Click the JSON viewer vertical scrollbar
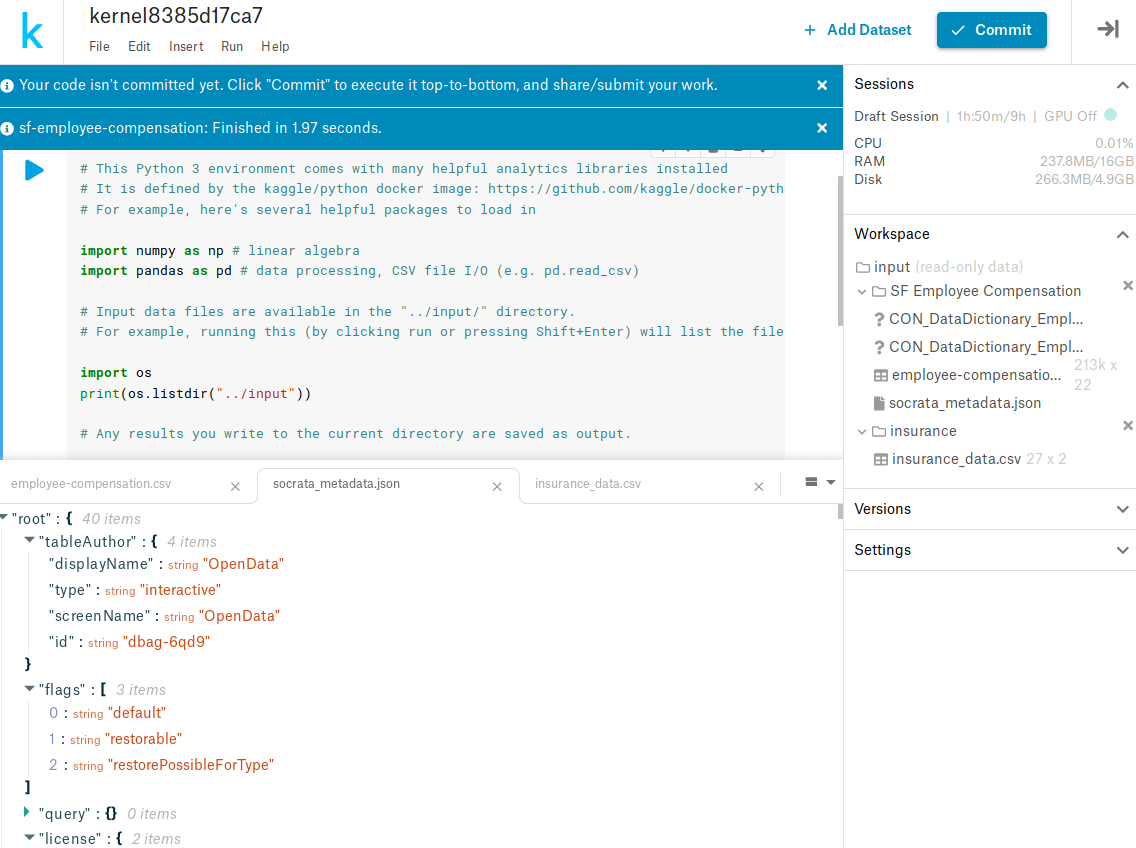Screen dimensions: 1136x848 point(840,512)
